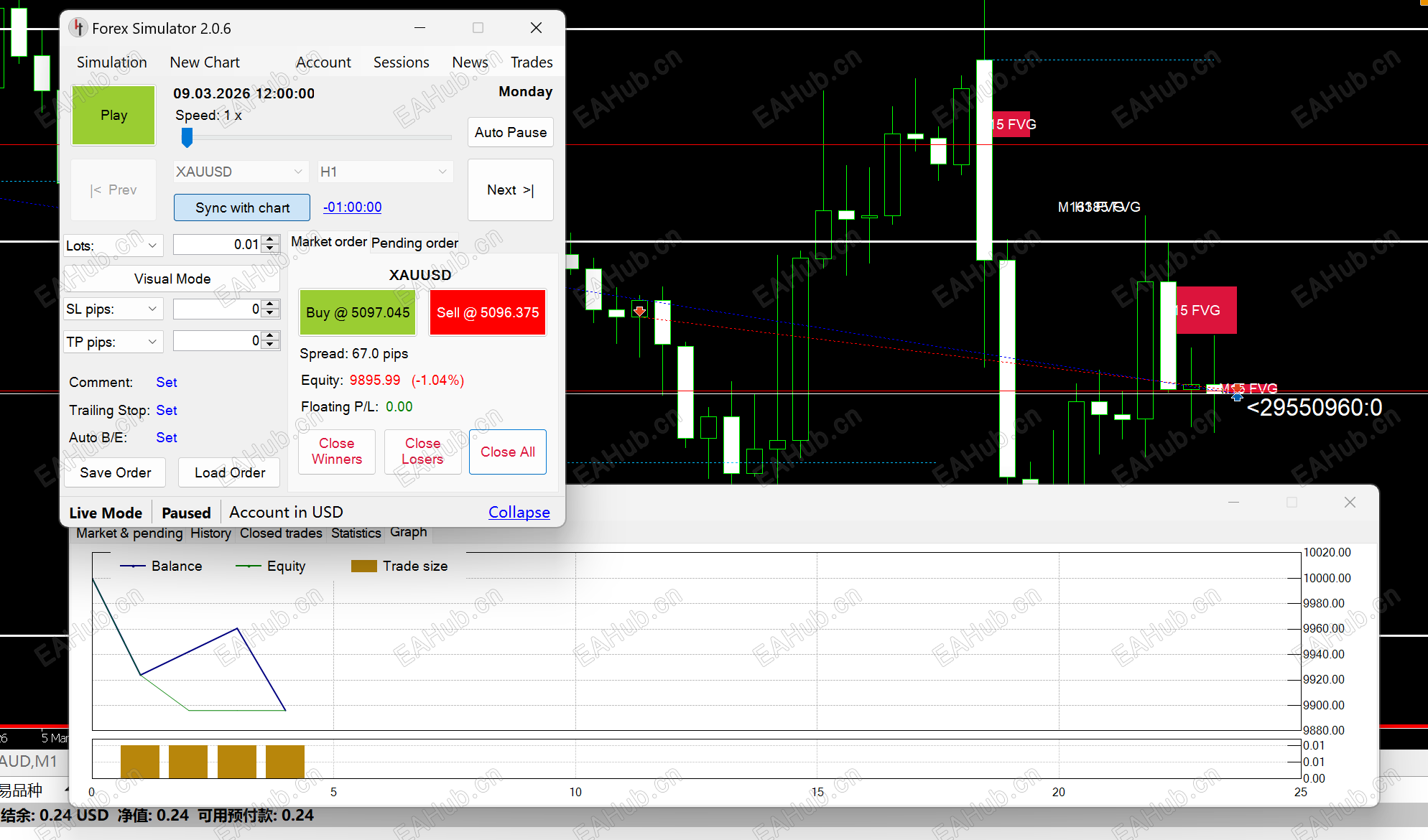Viewport: 1428px width, 840px height.
Task: Open the XAUUSD symbol dropdown
Action: [x=239, y=172]
